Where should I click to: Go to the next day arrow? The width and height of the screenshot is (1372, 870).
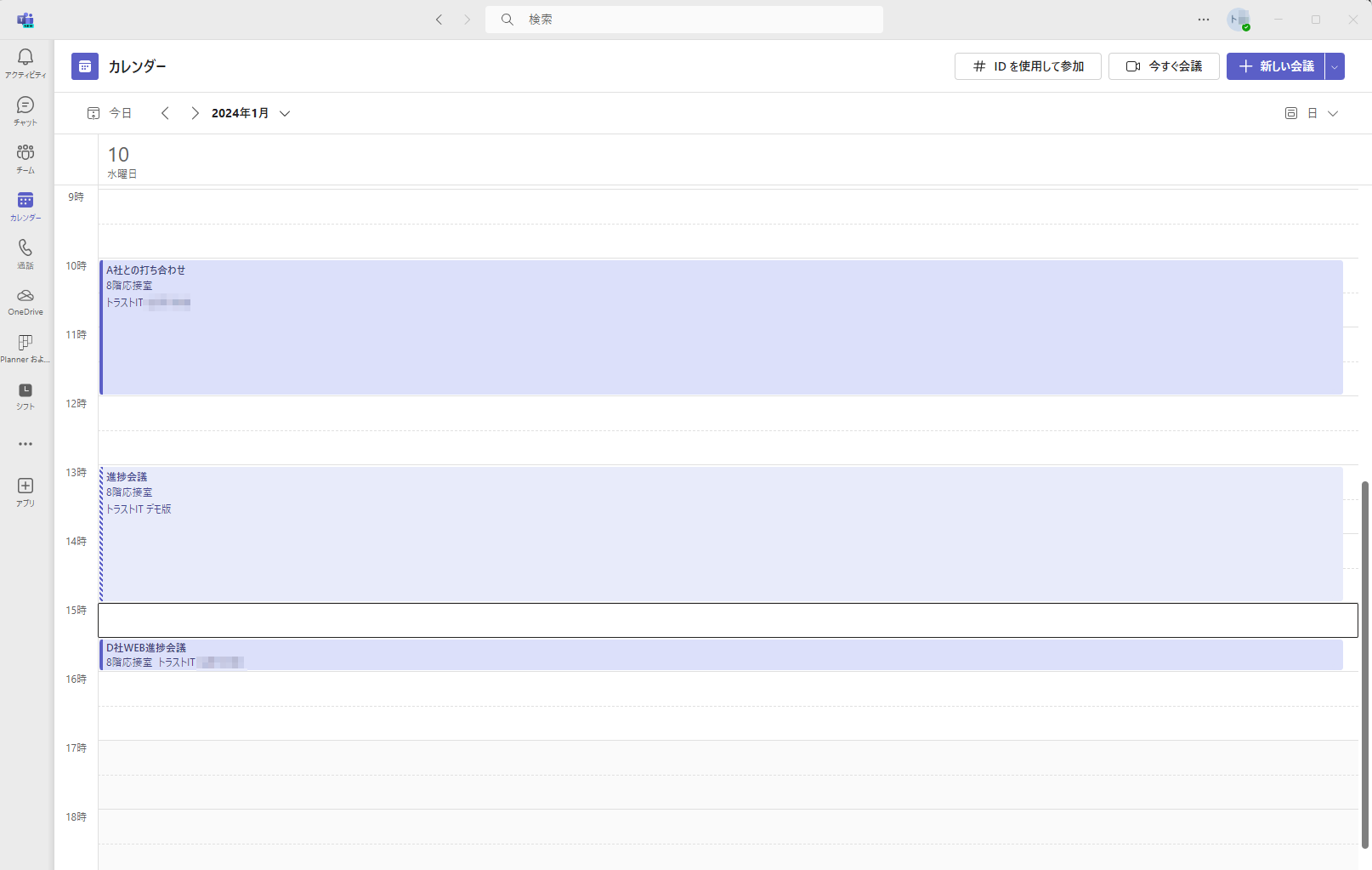click(195, 113)
